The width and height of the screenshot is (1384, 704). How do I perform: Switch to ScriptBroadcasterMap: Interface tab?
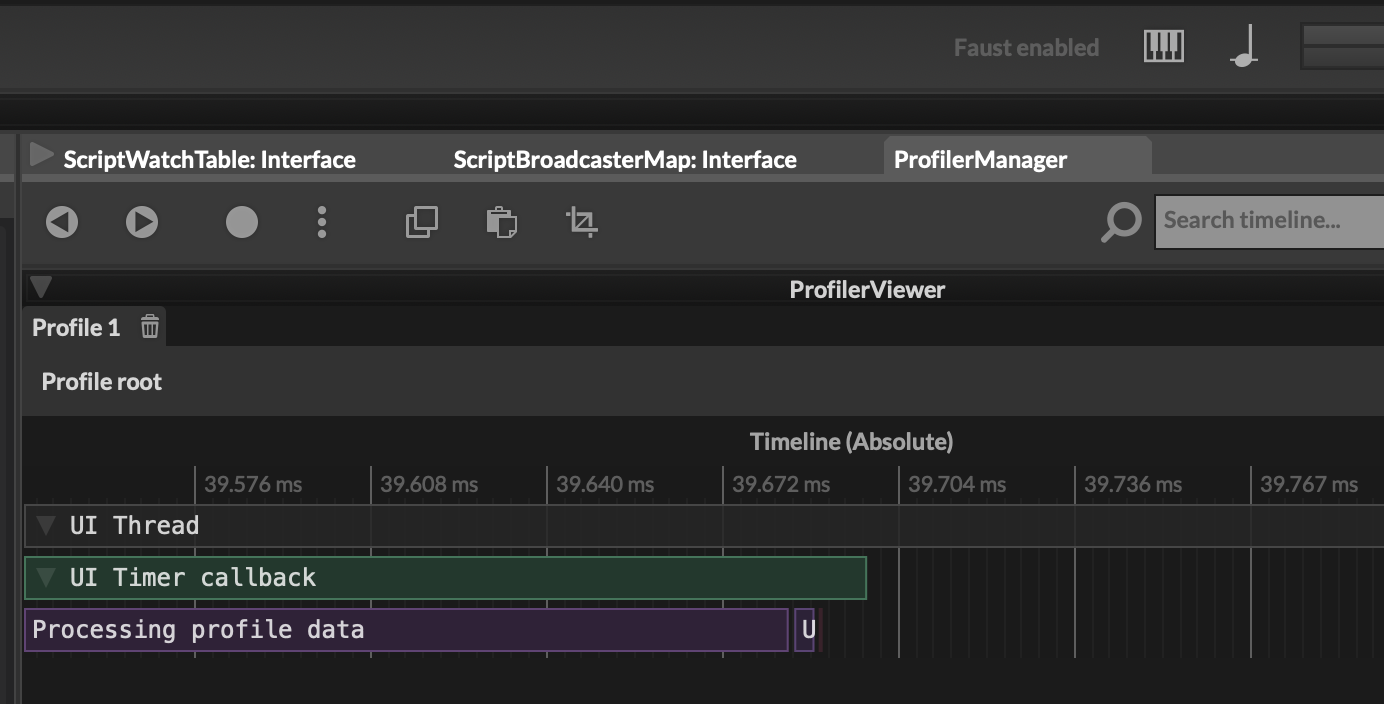(x=625, y=159)
